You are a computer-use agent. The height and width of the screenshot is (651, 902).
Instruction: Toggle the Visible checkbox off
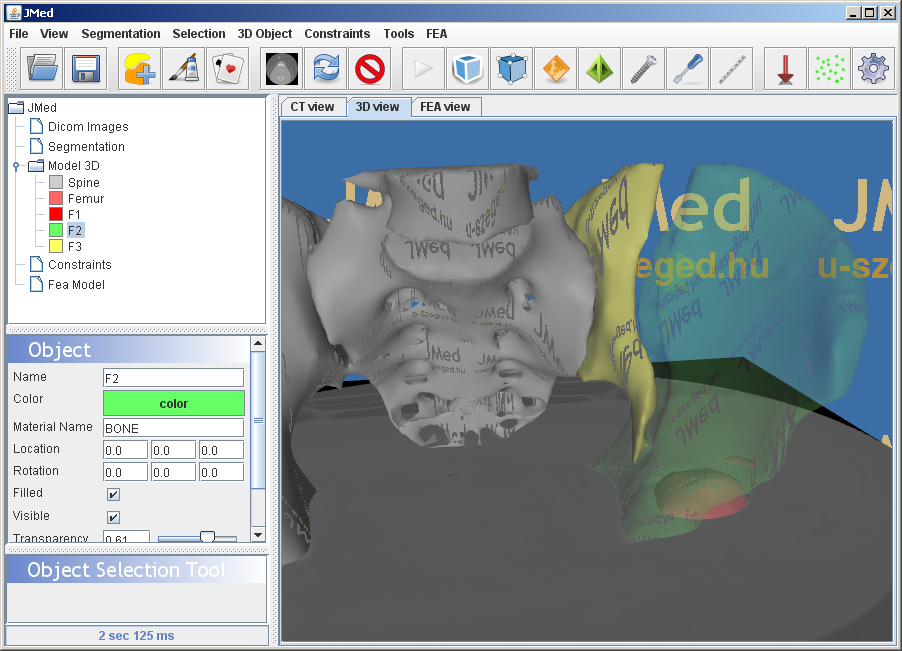tap(114, 517)
